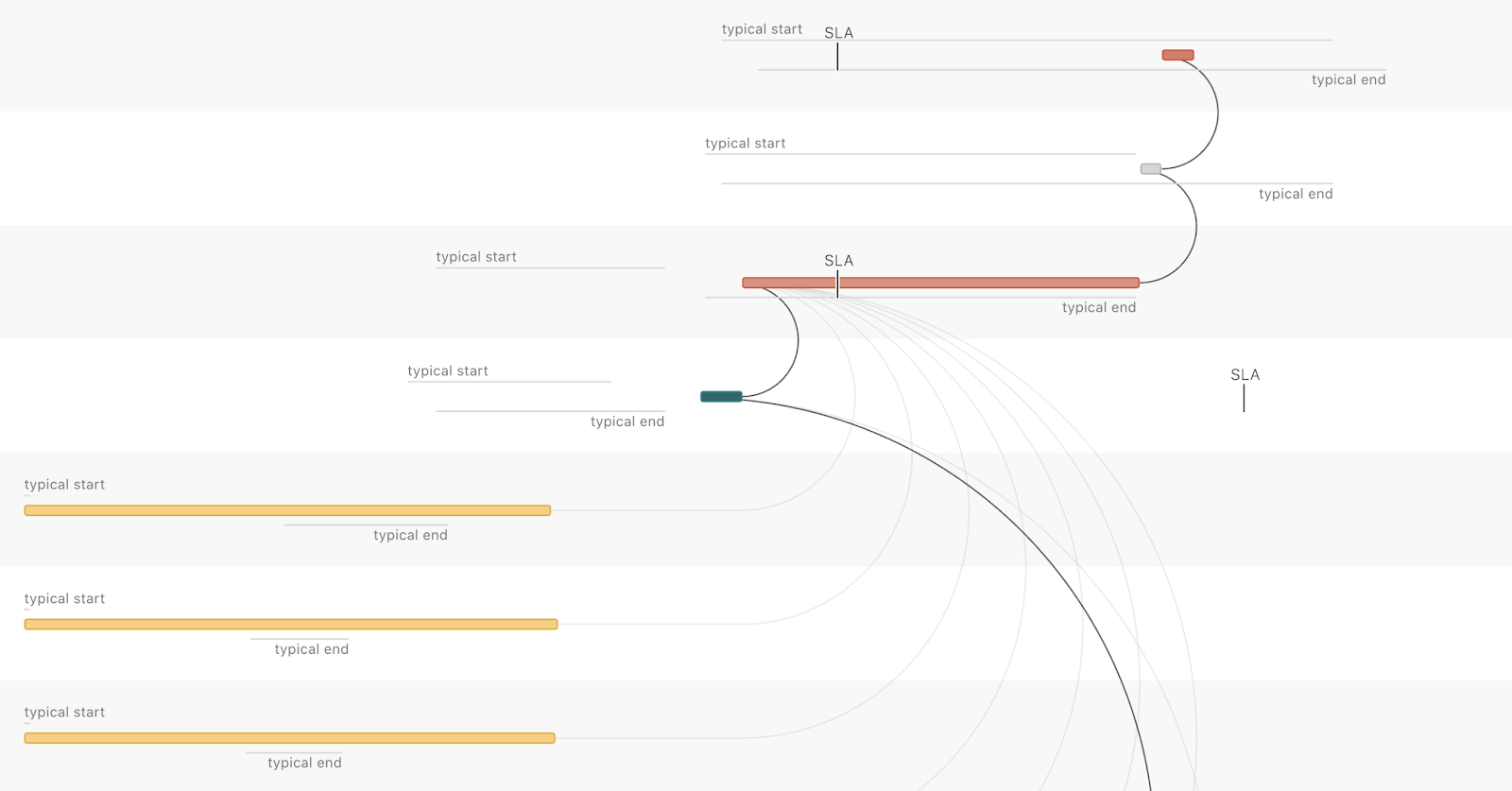Click 'typical start' above the middle yellow bar
The image size is (1512, 791).
coord(64,599)
